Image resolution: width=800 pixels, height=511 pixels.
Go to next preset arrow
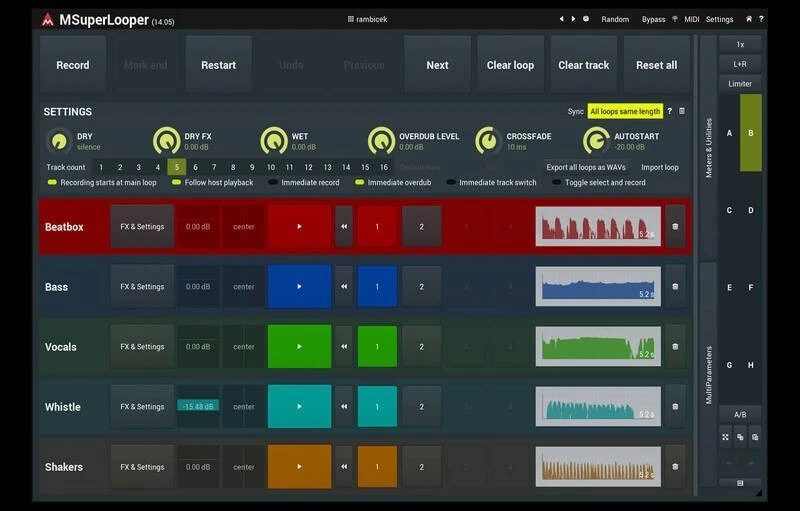[573, 19]
